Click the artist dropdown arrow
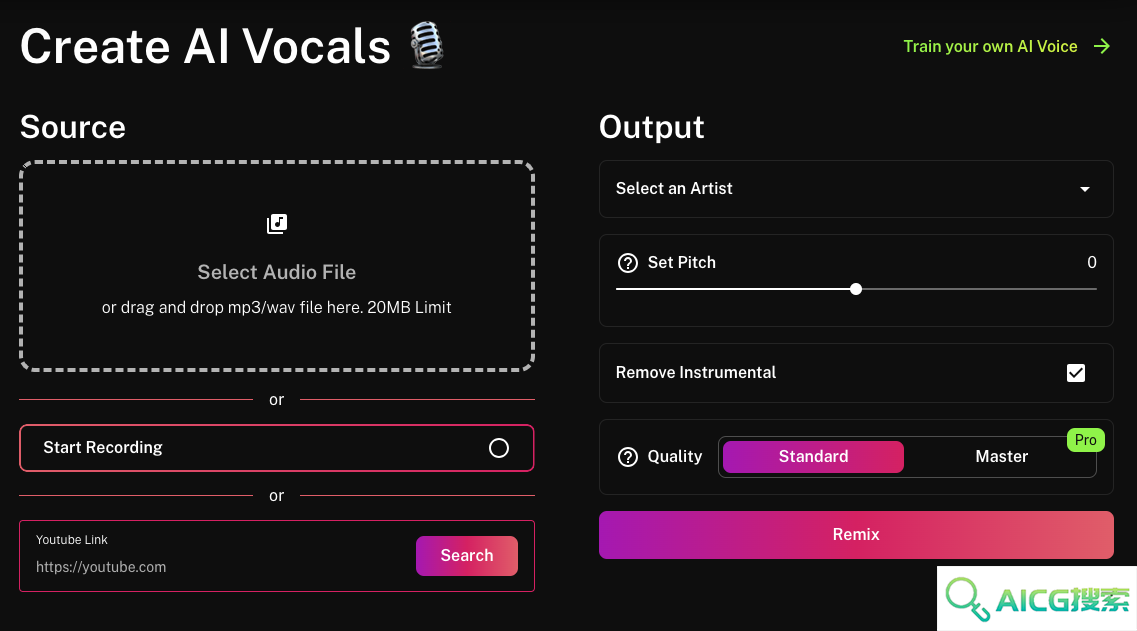This screenshot has width=1137, height=631. coord(1085,189)
